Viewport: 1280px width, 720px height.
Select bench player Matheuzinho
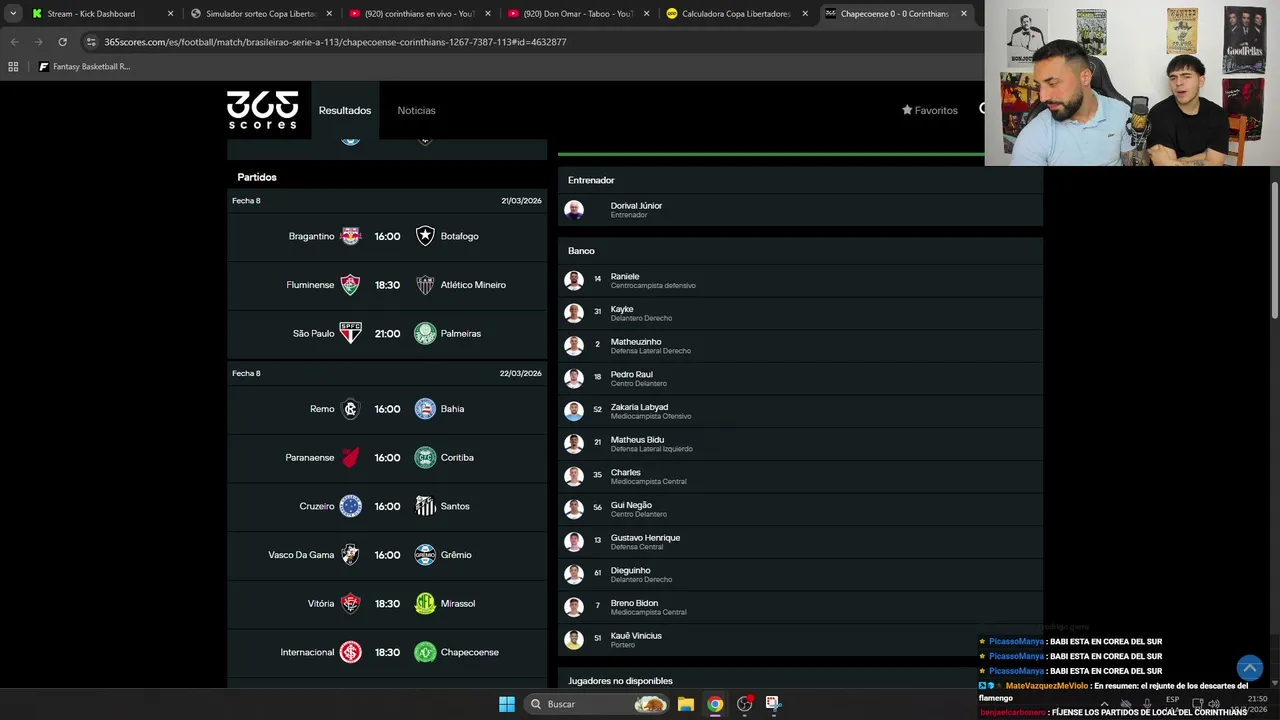click(x=800, y=346)
